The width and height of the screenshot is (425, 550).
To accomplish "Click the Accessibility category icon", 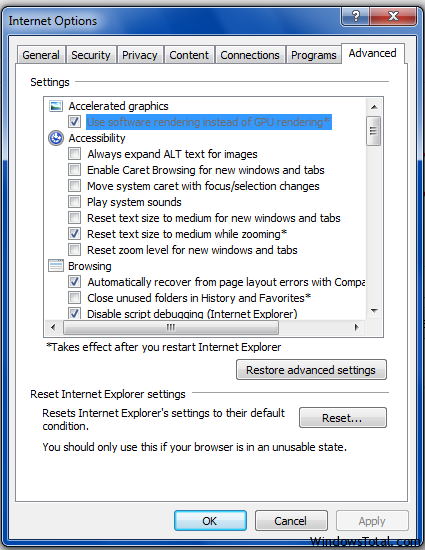I will 56,138.
